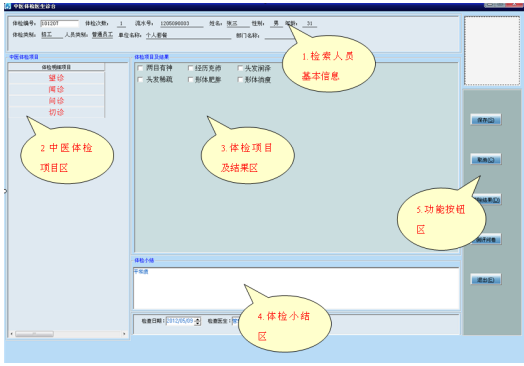
Task: Click the 体检编号 input field
Action: pyautogui.click(x=59, y=23)
